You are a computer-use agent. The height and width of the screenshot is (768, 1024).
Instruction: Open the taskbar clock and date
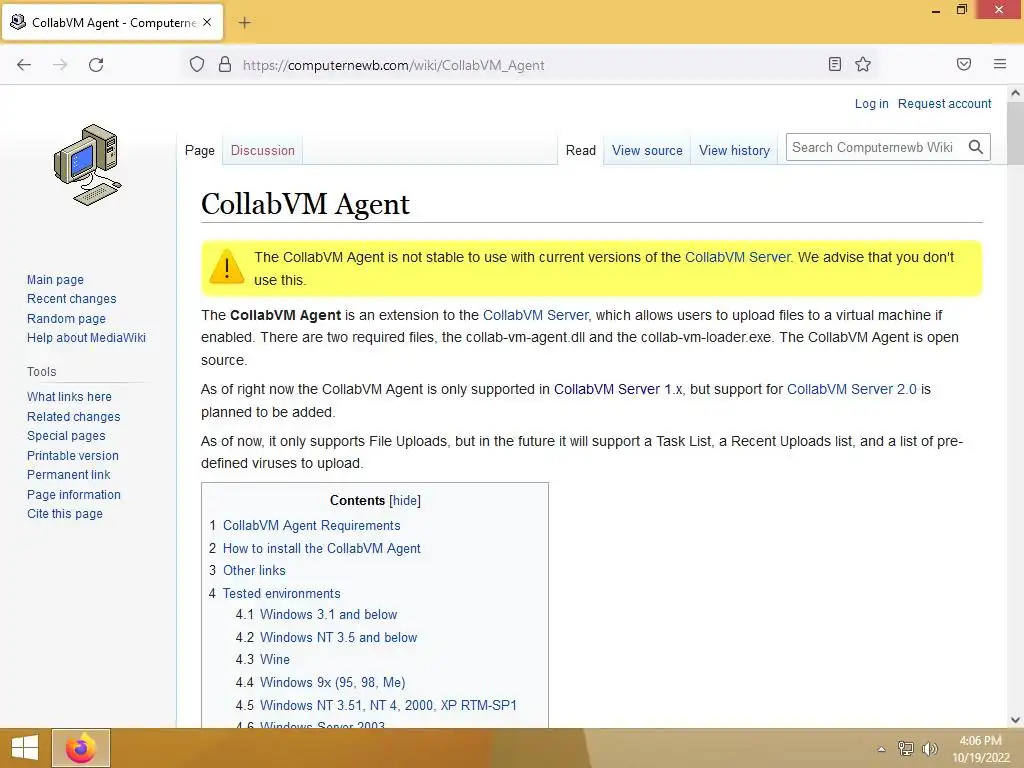coord(980,749)
